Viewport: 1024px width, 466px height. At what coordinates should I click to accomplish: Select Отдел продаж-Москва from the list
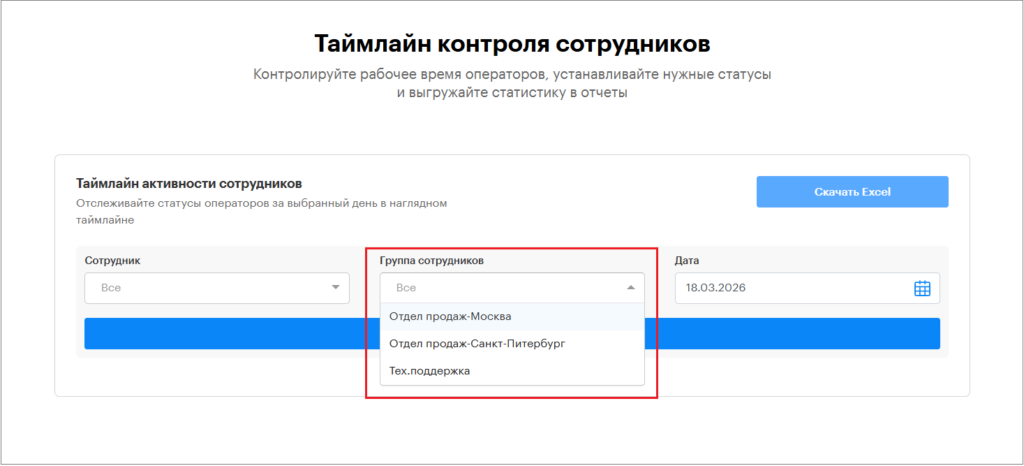click(450, 317)
